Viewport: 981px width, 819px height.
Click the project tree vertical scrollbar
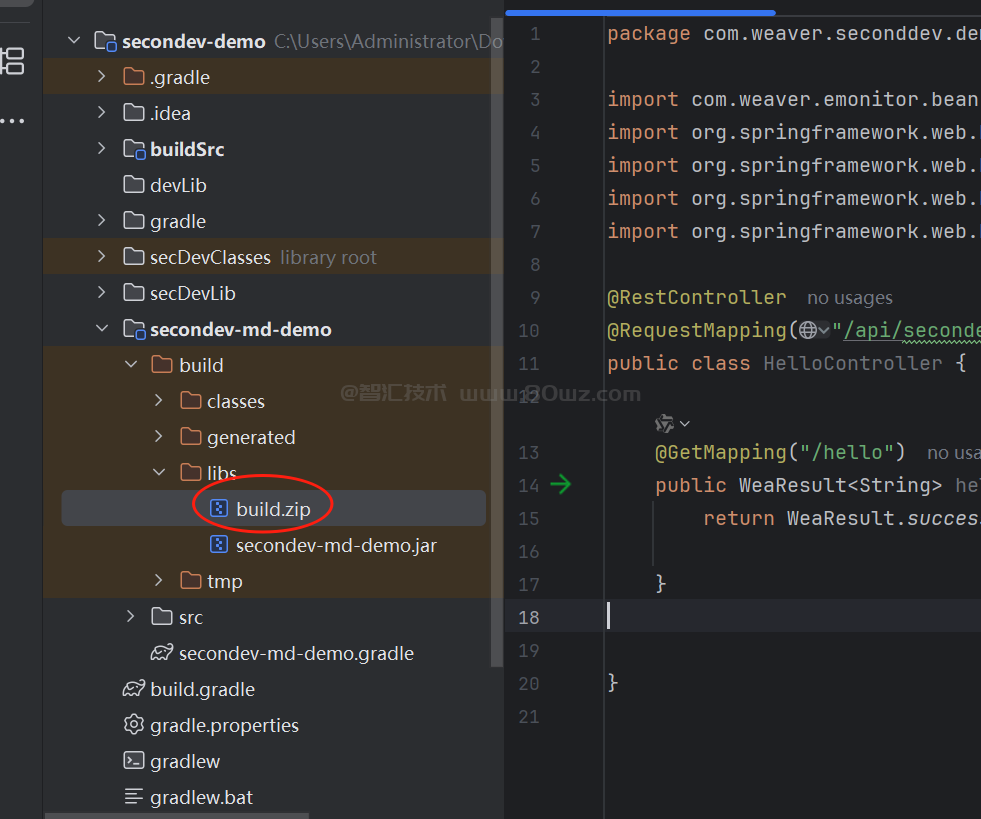coord(498,340)
